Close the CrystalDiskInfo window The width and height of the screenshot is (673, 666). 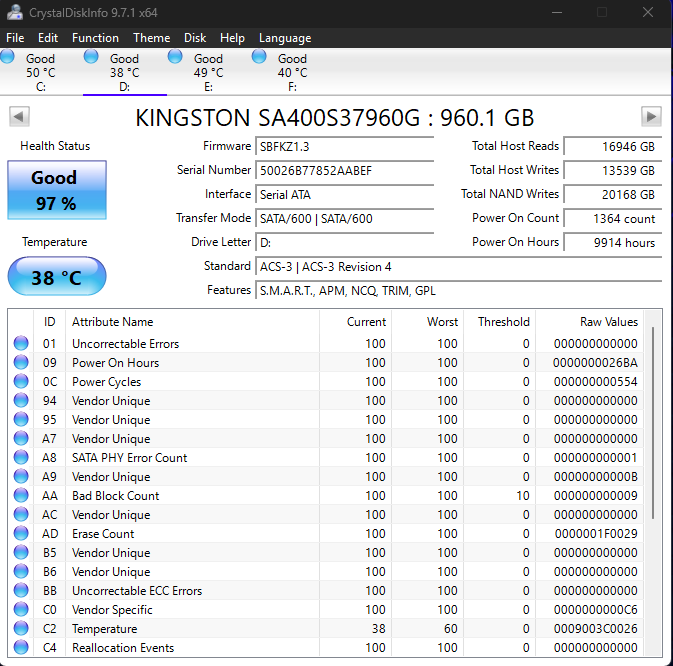[x=648, y=12]
